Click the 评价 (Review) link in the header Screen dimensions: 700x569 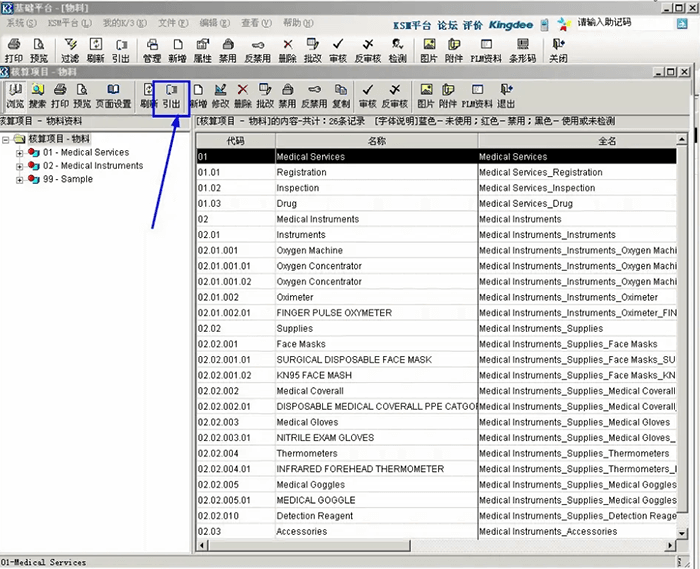(473, 24)
